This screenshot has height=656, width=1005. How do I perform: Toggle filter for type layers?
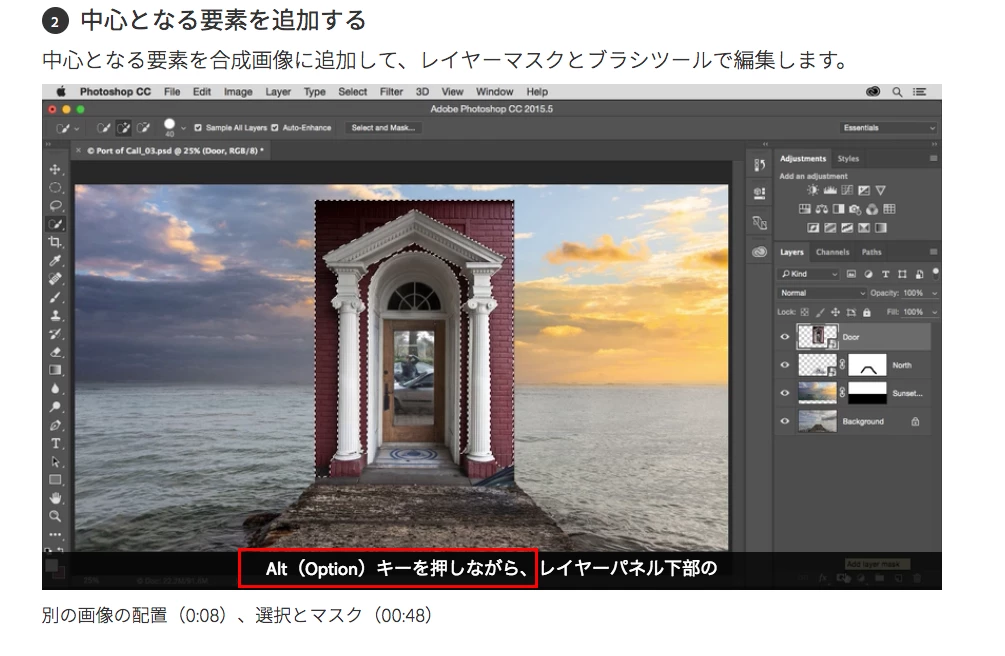click(x=885, y=274)
